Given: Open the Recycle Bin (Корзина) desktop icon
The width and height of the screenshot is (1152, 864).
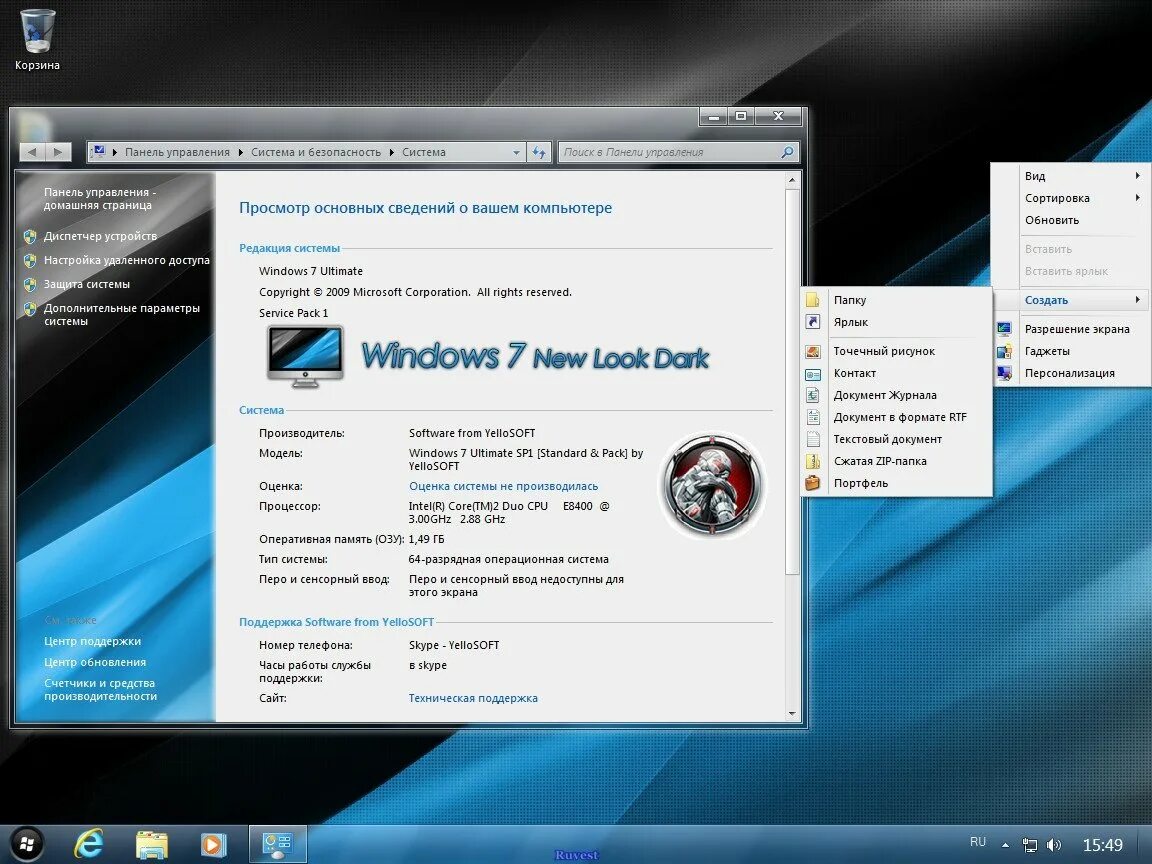Looking at the screenshot, I should click(37, 40).
